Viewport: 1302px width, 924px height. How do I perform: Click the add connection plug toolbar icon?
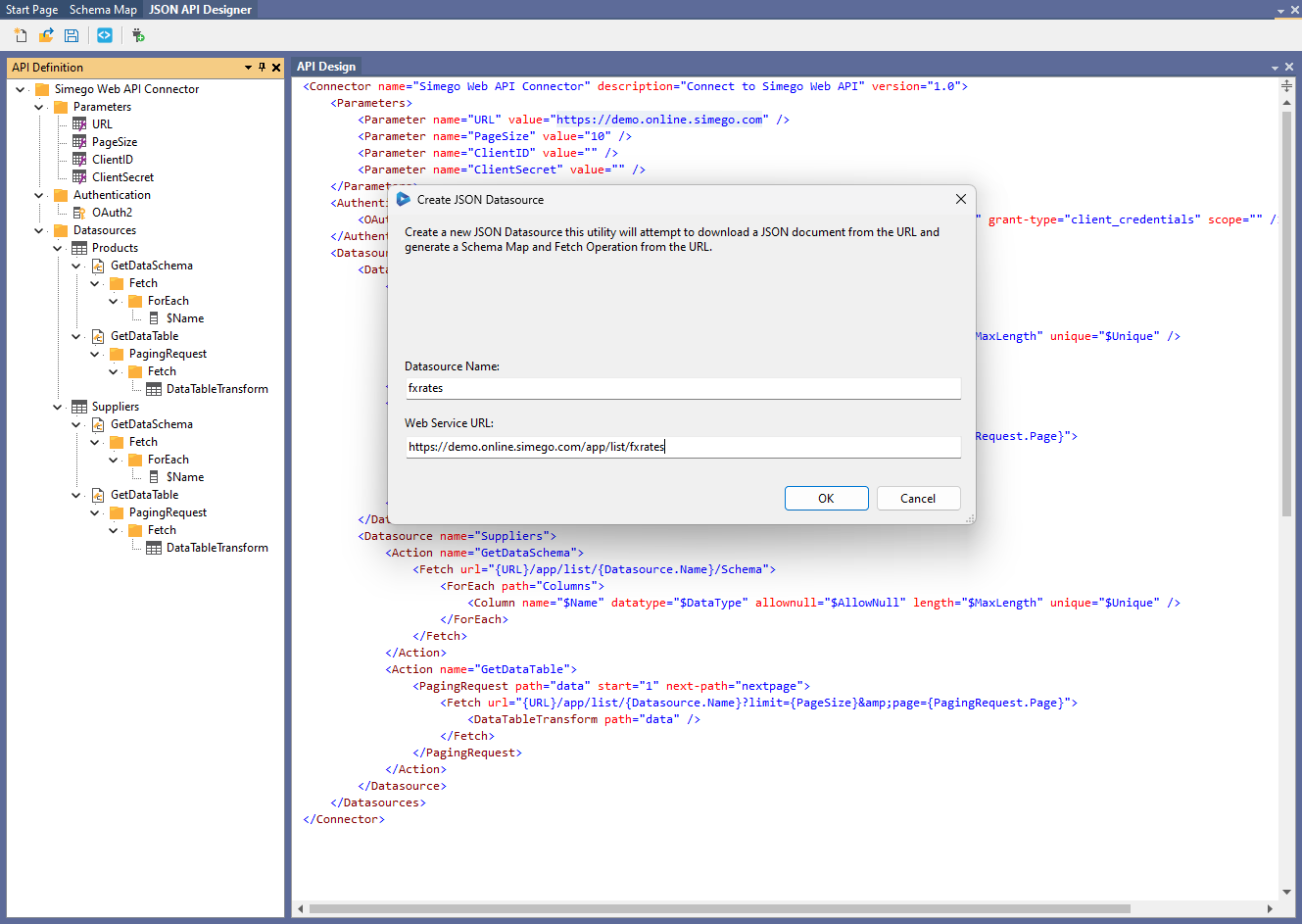[x=138, y=35]
